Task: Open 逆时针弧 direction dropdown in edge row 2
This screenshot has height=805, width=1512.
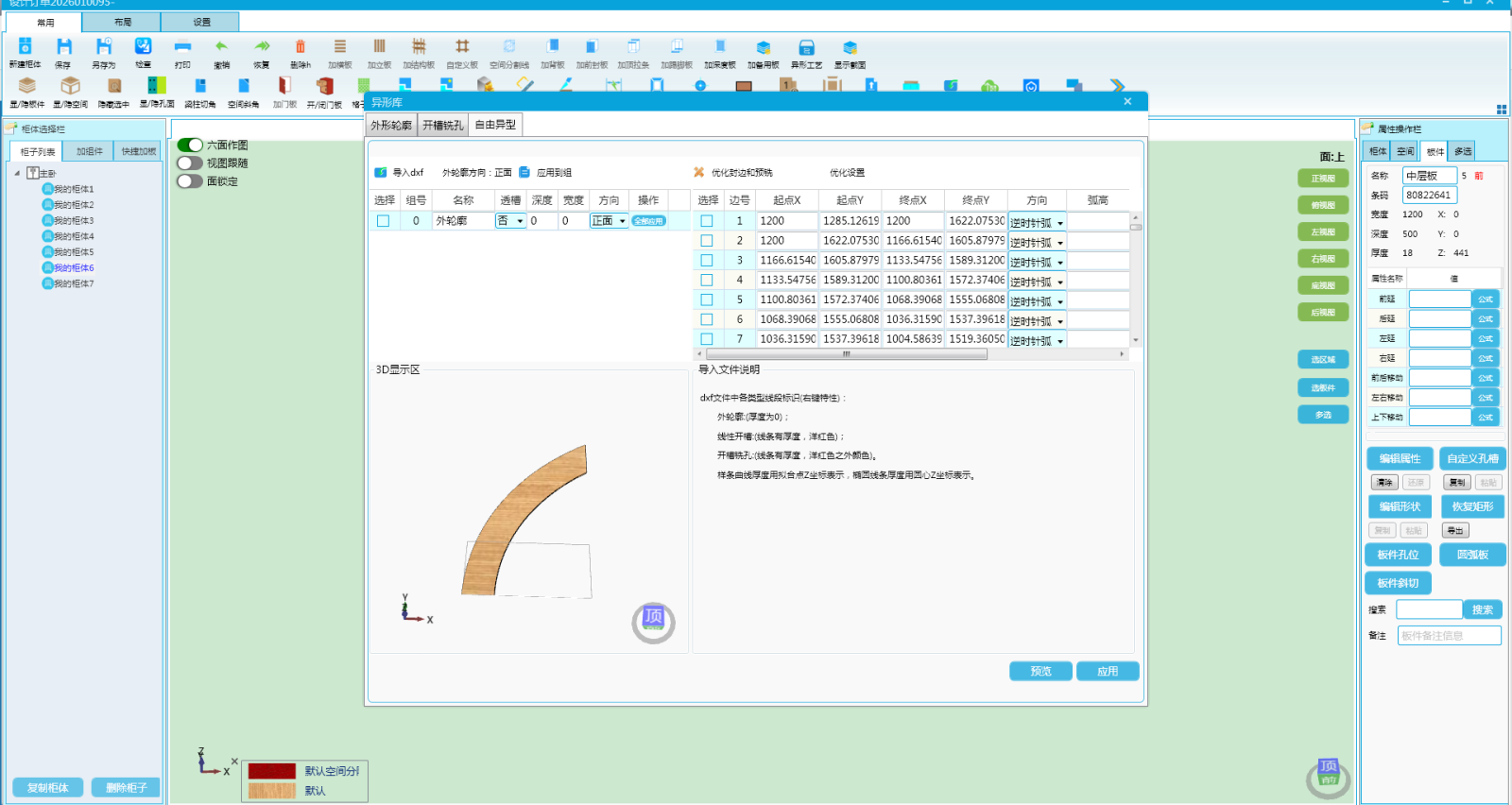Action: (1037, 243)
